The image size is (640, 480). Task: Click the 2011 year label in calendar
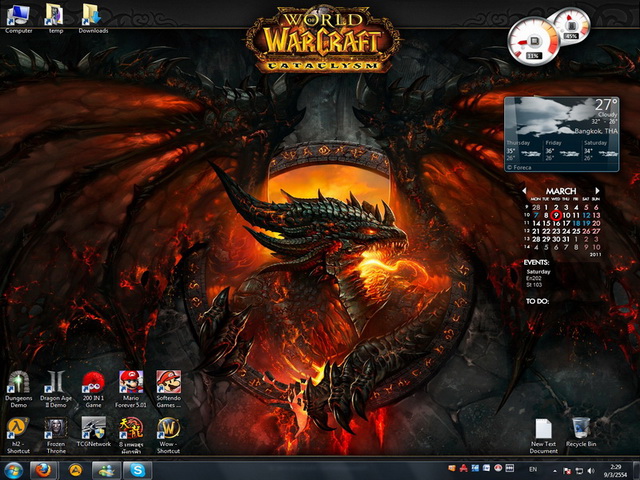596,254
